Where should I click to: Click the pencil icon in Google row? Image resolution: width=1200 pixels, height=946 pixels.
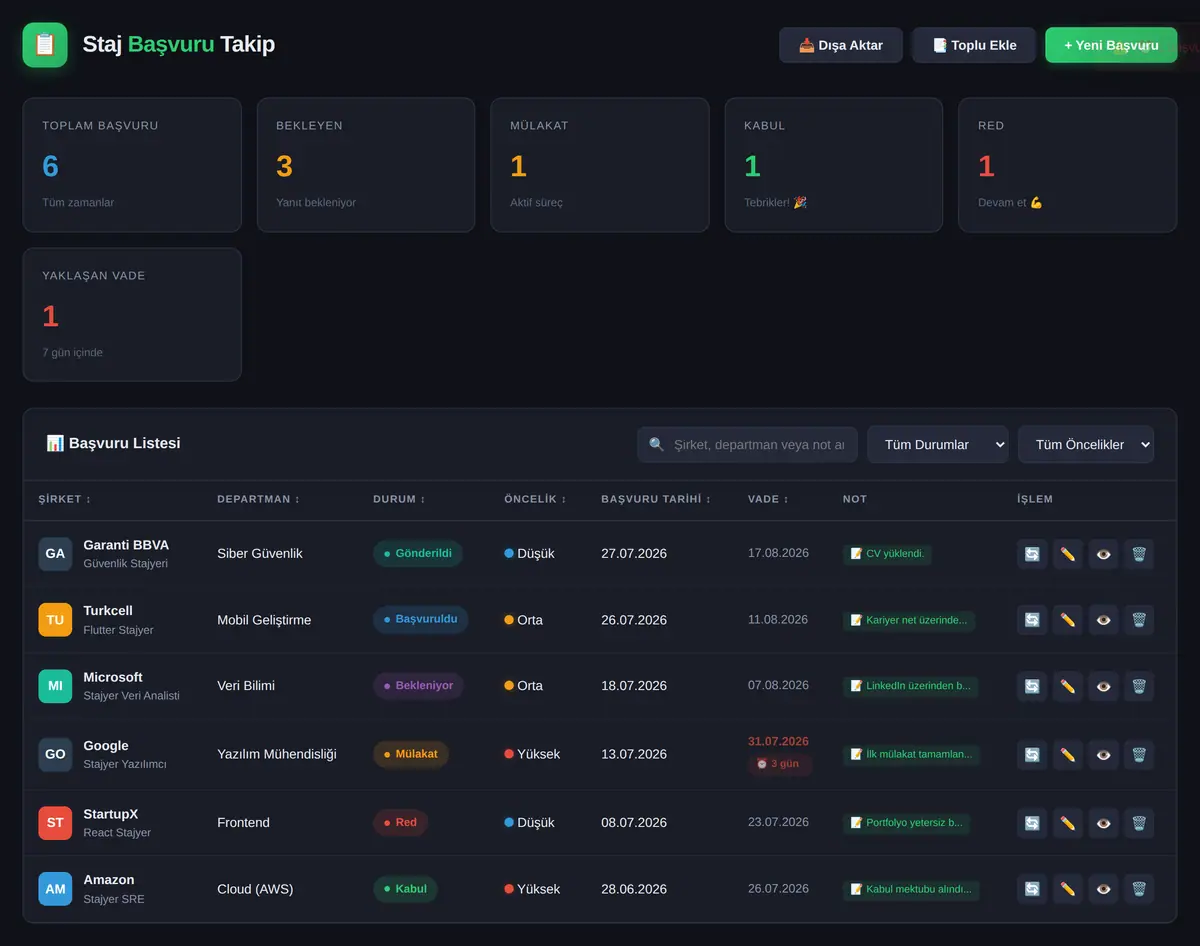(x=1068, y=755)
